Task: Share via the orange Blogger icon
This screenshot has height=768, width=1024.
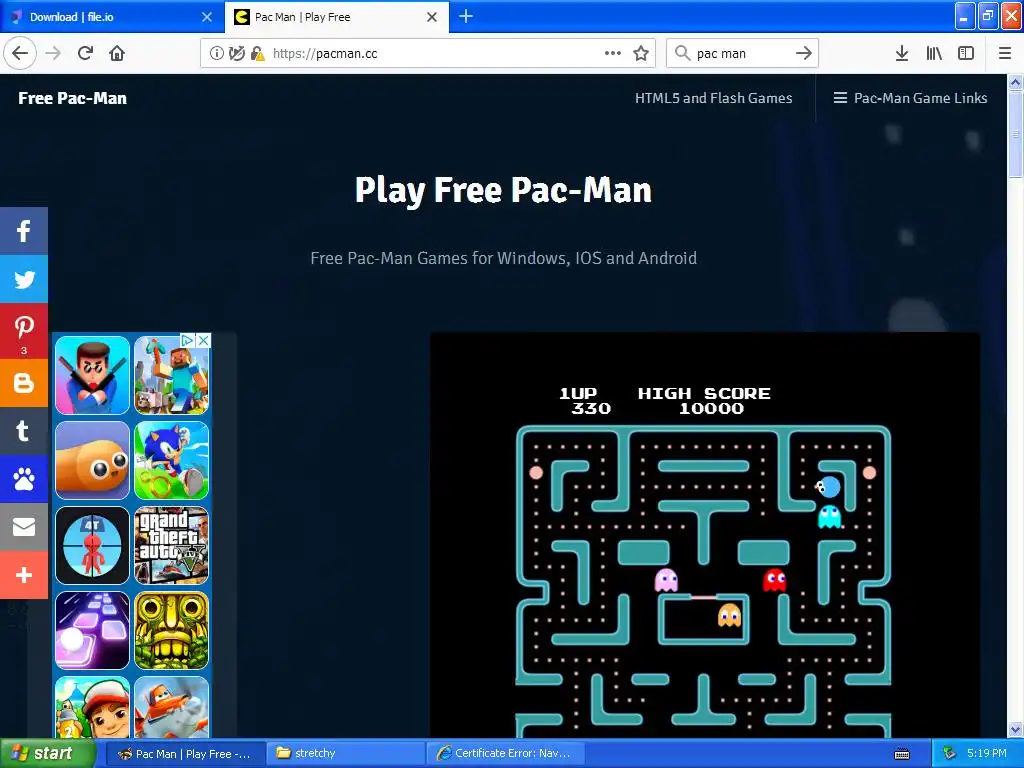Action: (x=24, y=383)
